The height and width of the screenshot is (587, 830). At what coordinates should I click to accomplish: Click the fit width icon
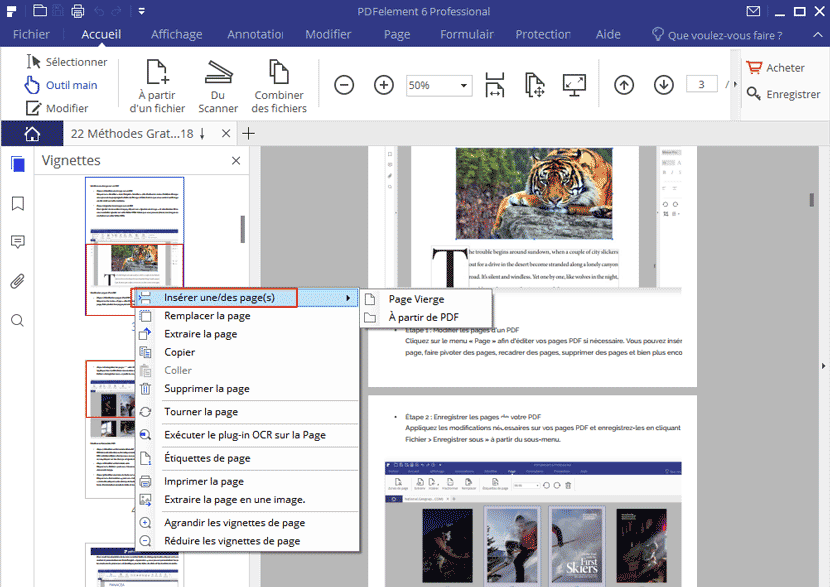494,85
